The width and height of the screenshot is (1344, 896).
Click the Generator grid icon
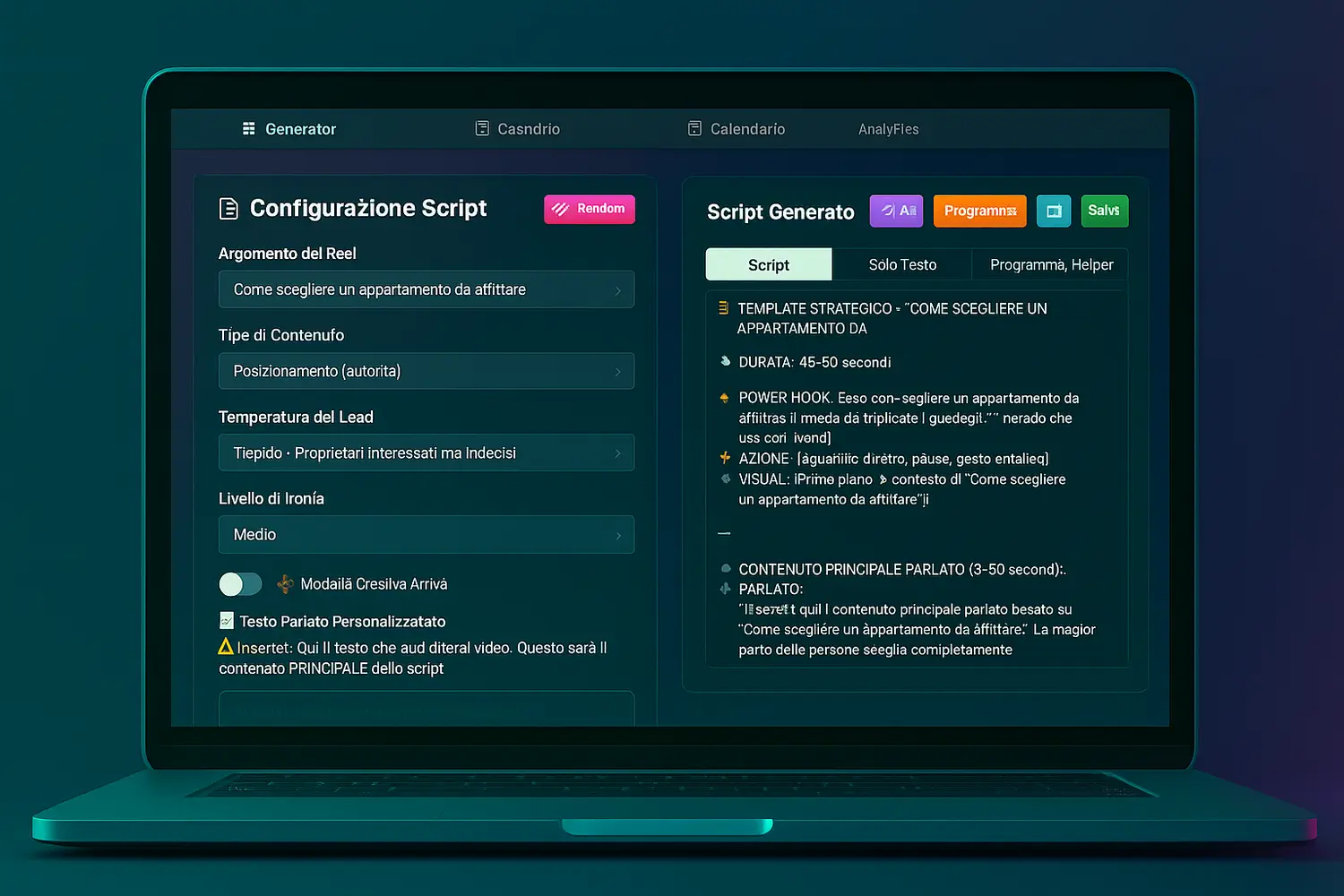coord(249,129)
